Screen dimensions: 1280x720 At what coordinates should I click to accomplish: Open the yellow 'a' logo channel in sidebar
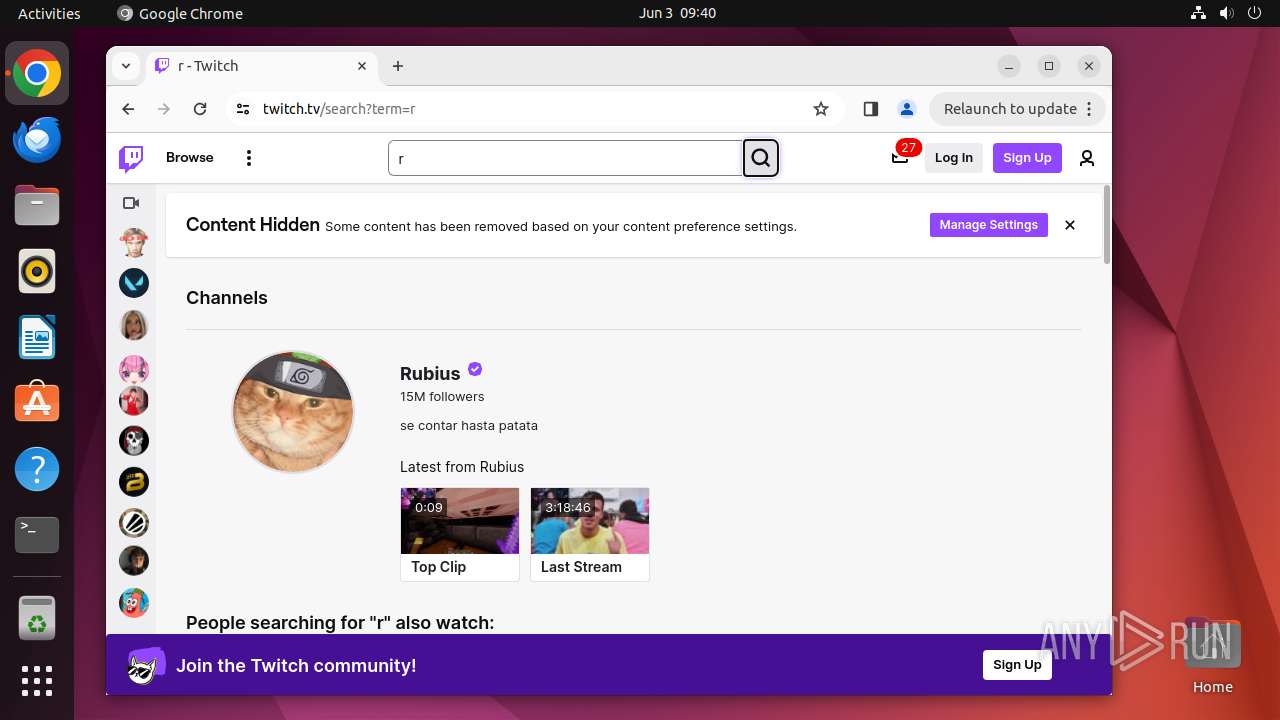click(x=134, y=482)
